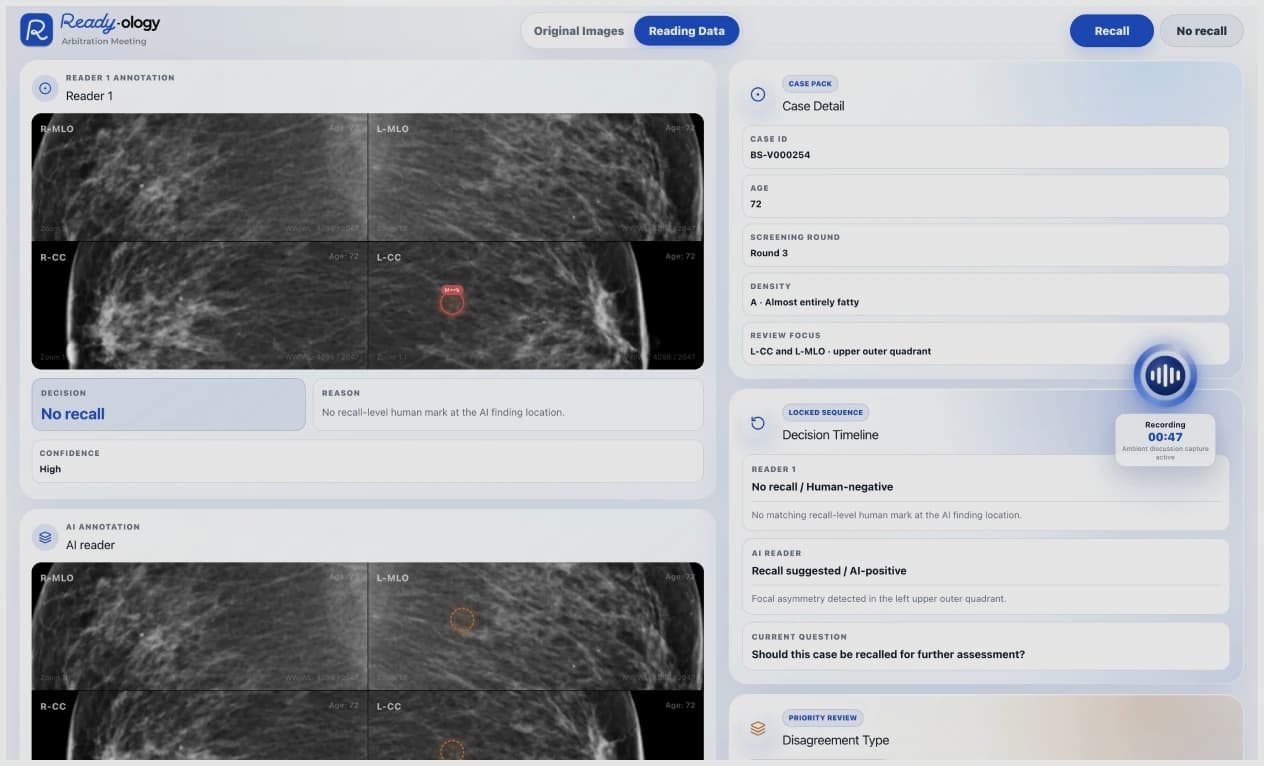Click the 'CASE PACK' badge
Viewport: 1264px width, 766px height.
810,84
